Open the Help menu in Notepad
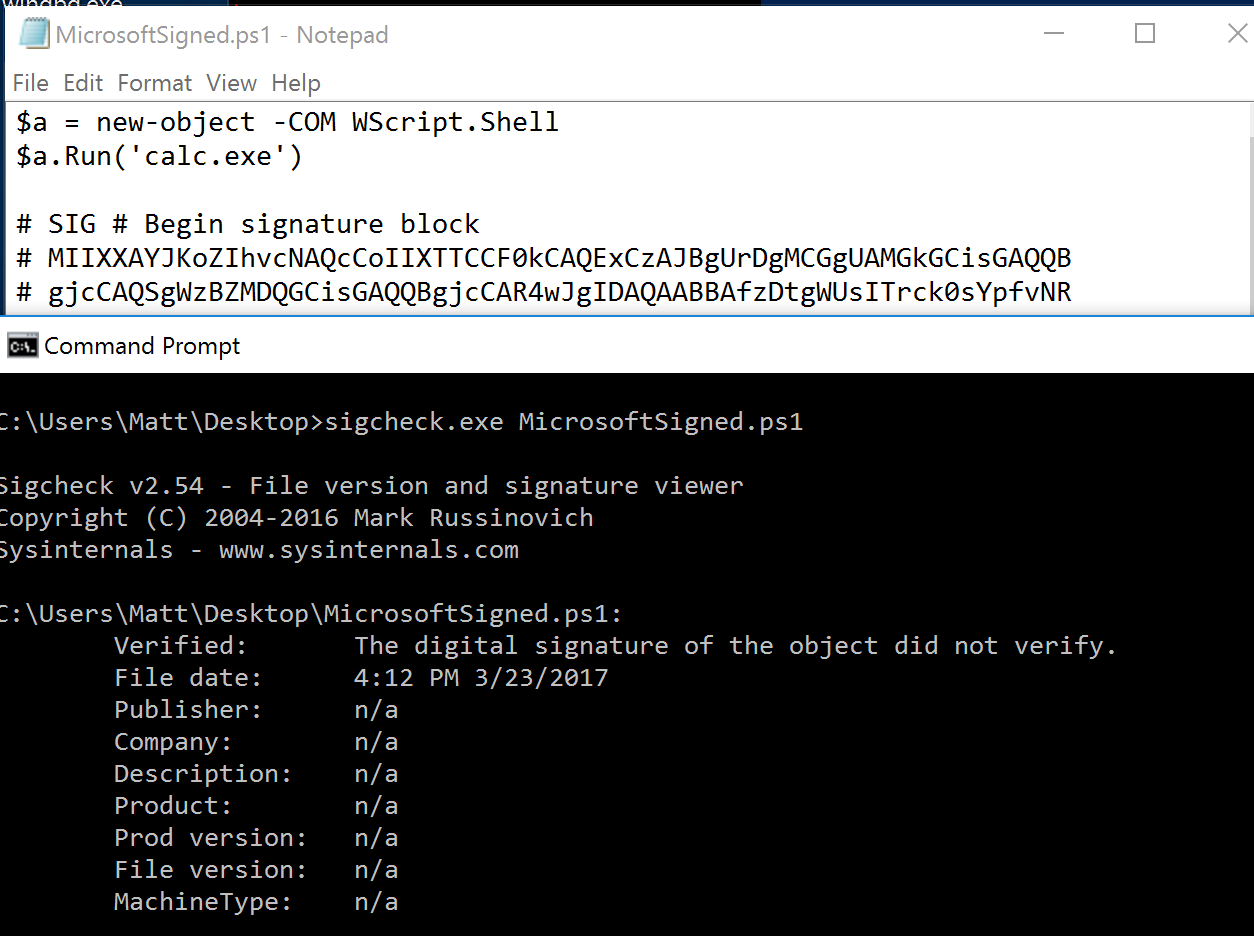 tap(296, 83)
